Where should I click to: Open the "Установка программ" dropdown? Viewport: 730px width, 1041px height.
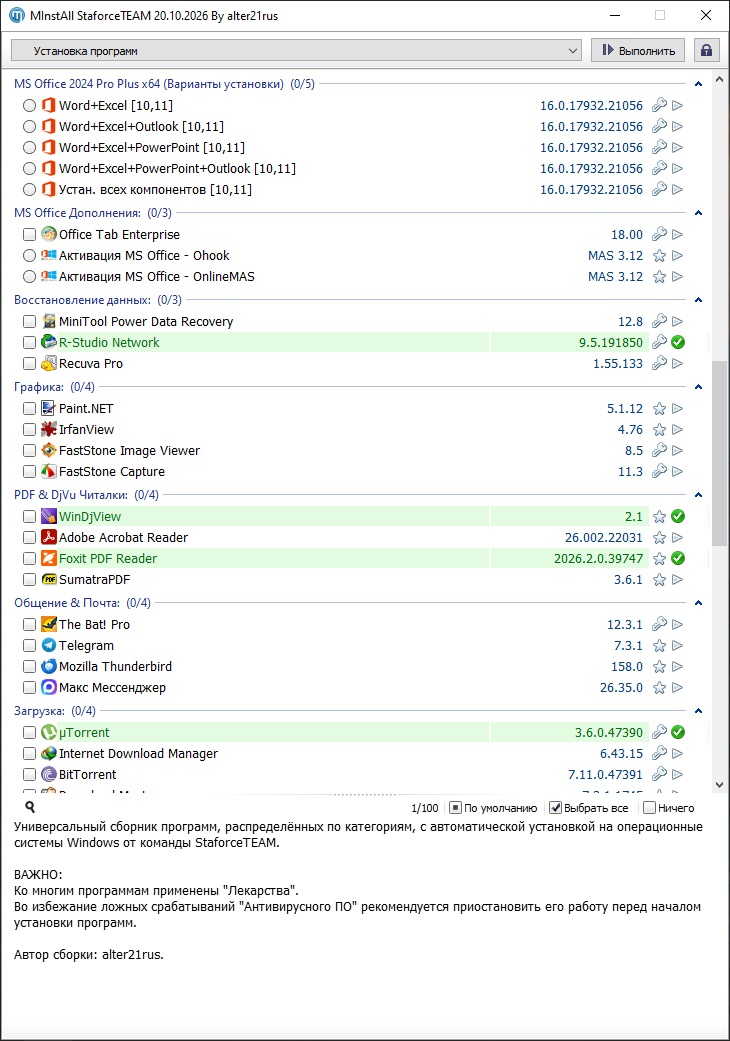(297, 50)
